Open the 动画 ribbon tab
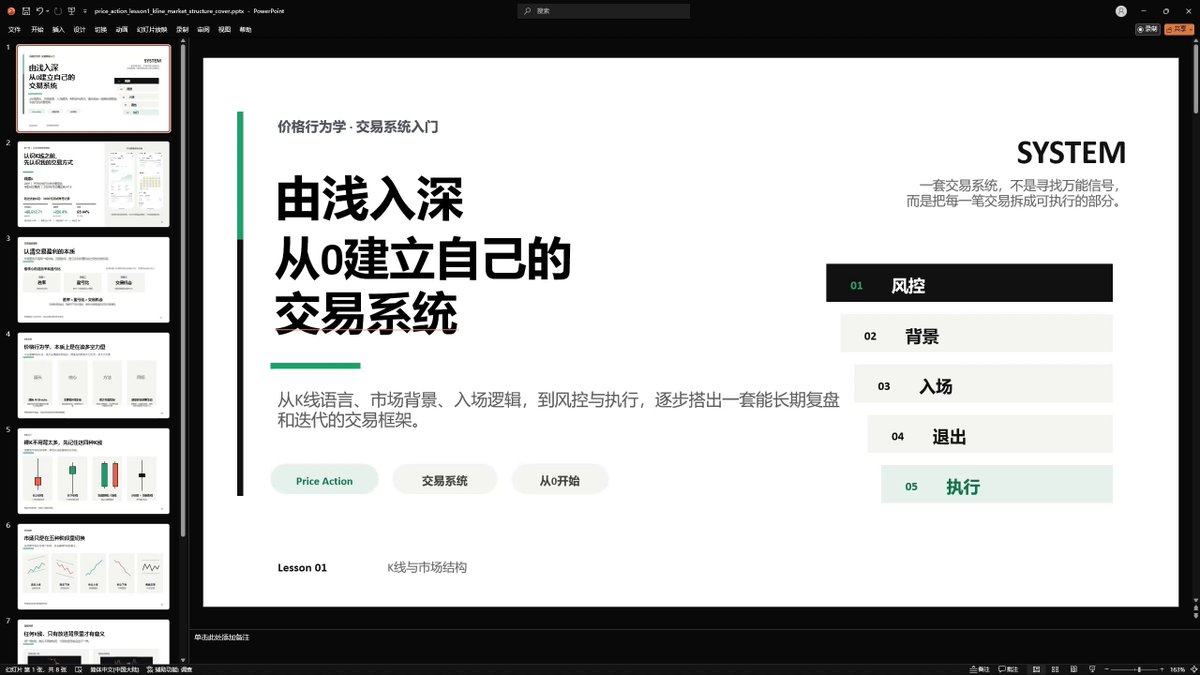 pos(121,30)
